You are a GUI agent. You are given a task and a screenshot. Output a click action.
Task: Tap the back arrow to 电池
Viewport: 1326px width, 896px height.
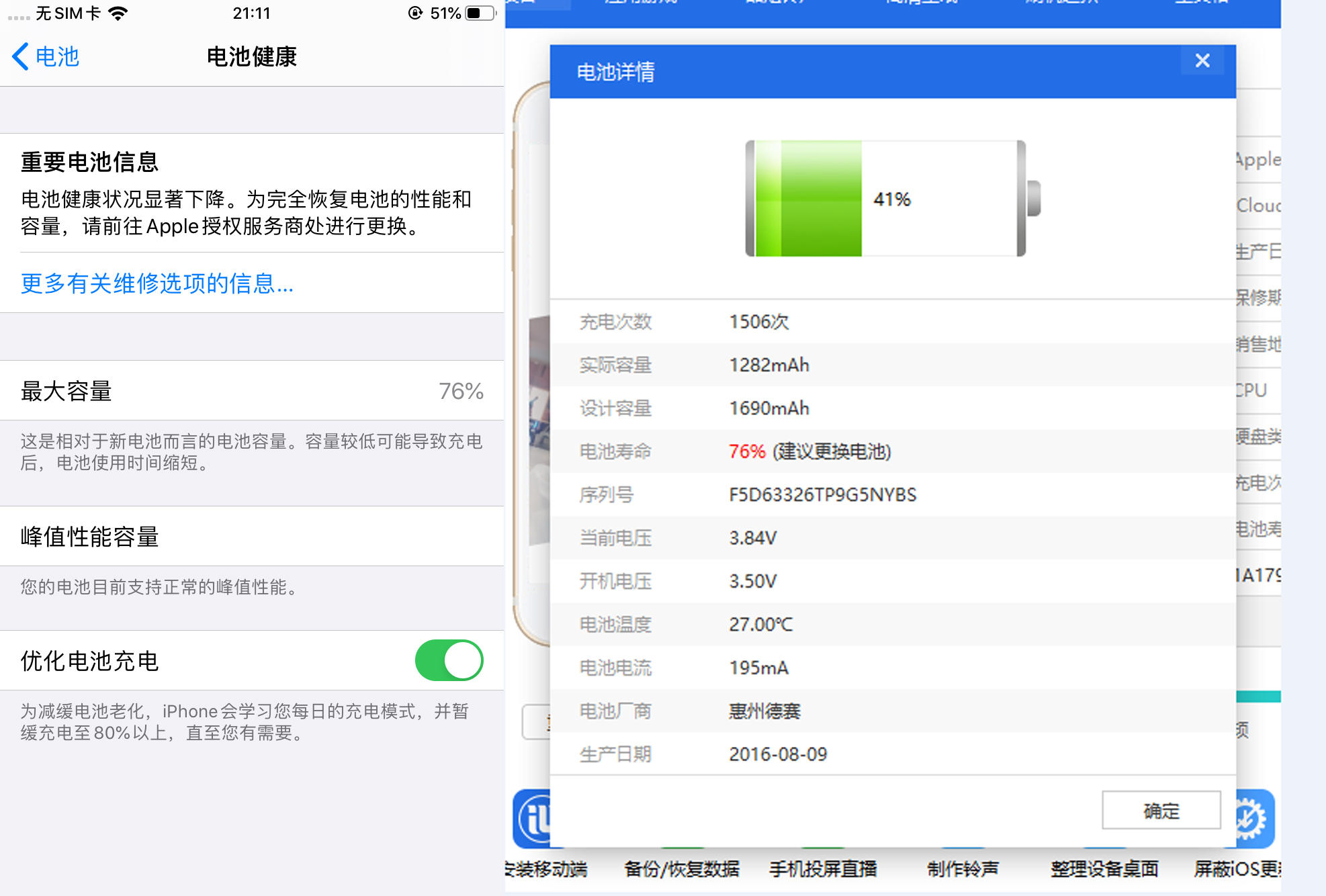[x=46, y=56]
